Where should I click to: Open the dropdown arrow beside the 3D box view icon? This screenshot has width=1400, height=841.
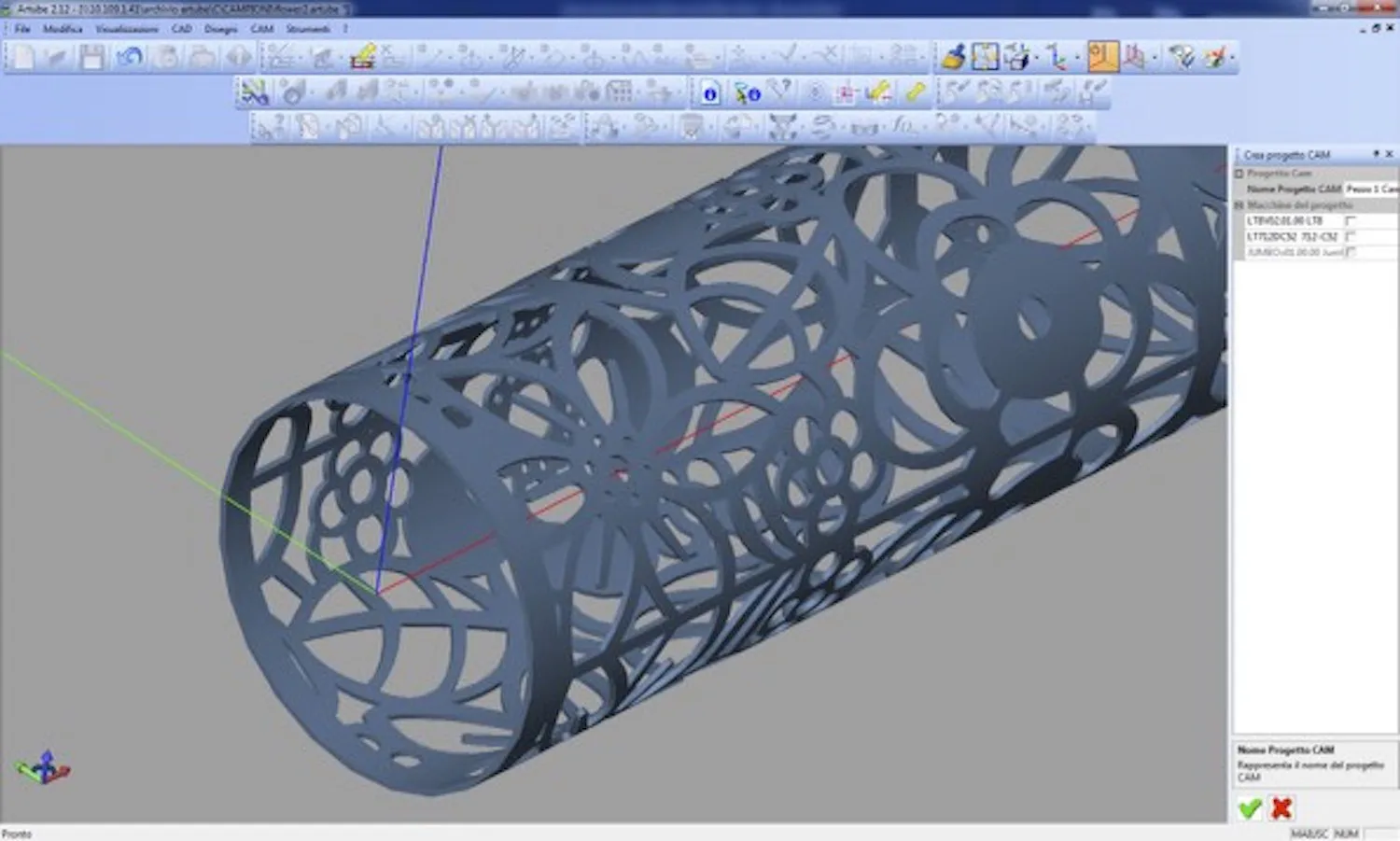[1036, 59]
